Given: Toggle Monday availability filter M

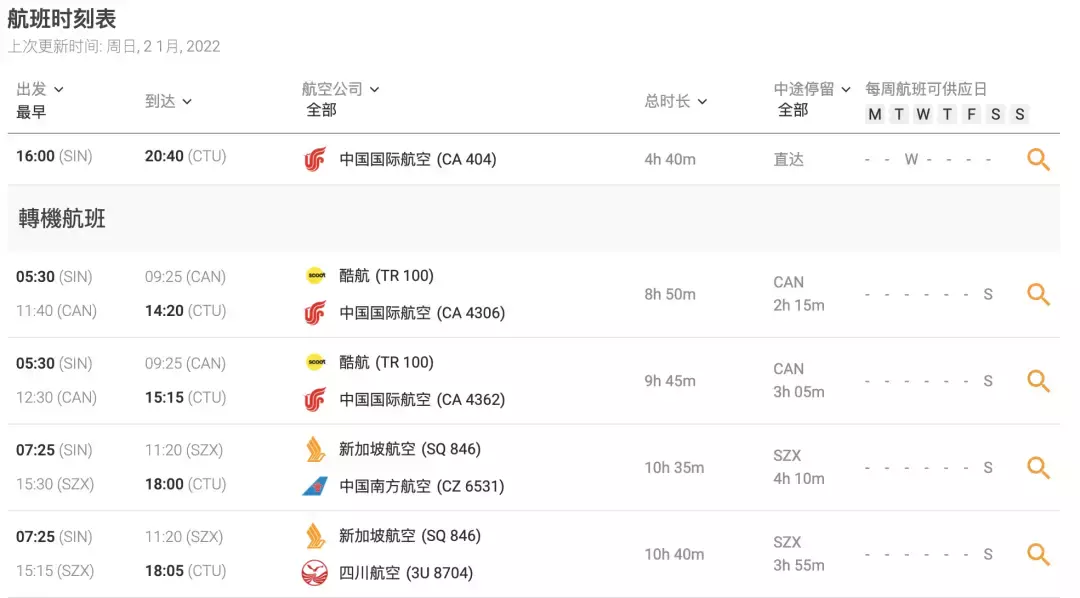Looking at the screenshot, I should click(875, 114).
